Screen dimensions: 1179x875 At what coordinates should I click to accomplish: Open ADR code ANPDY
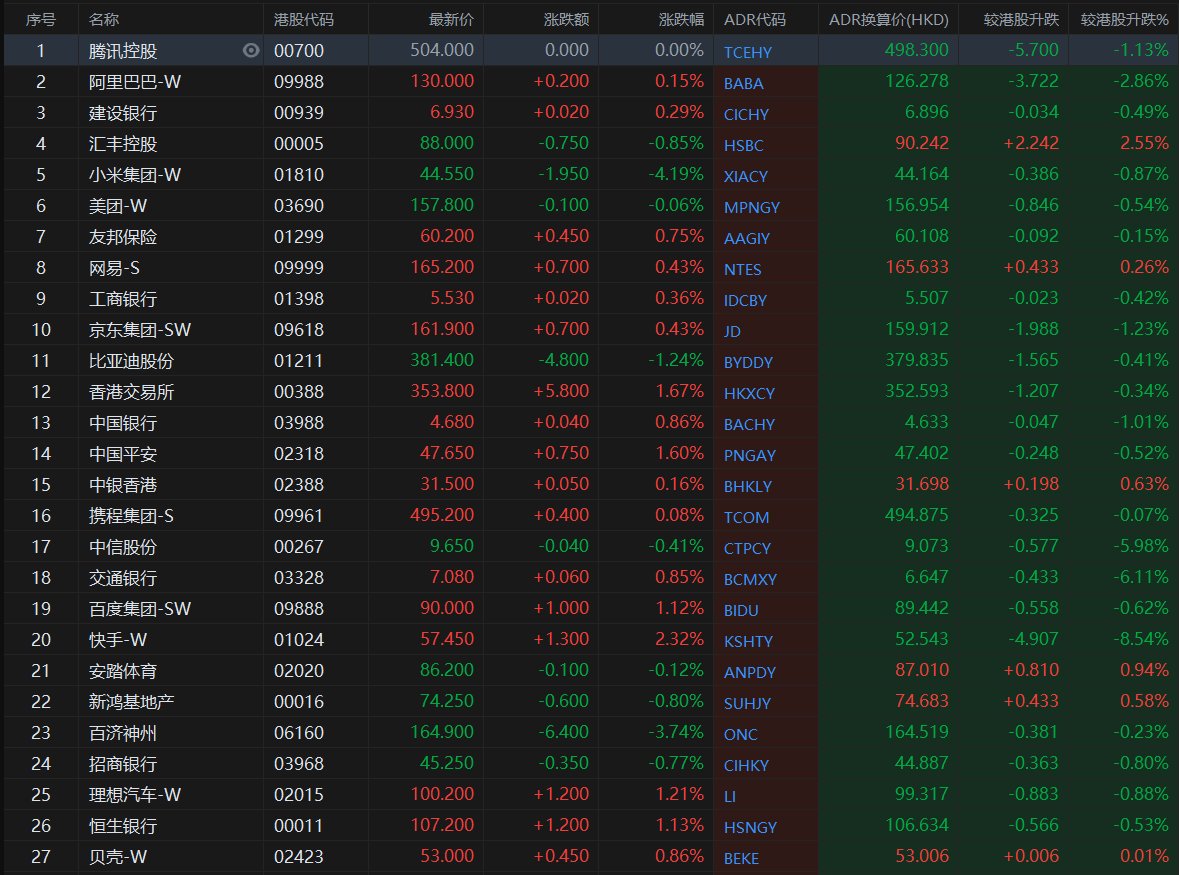pos(750,672)
